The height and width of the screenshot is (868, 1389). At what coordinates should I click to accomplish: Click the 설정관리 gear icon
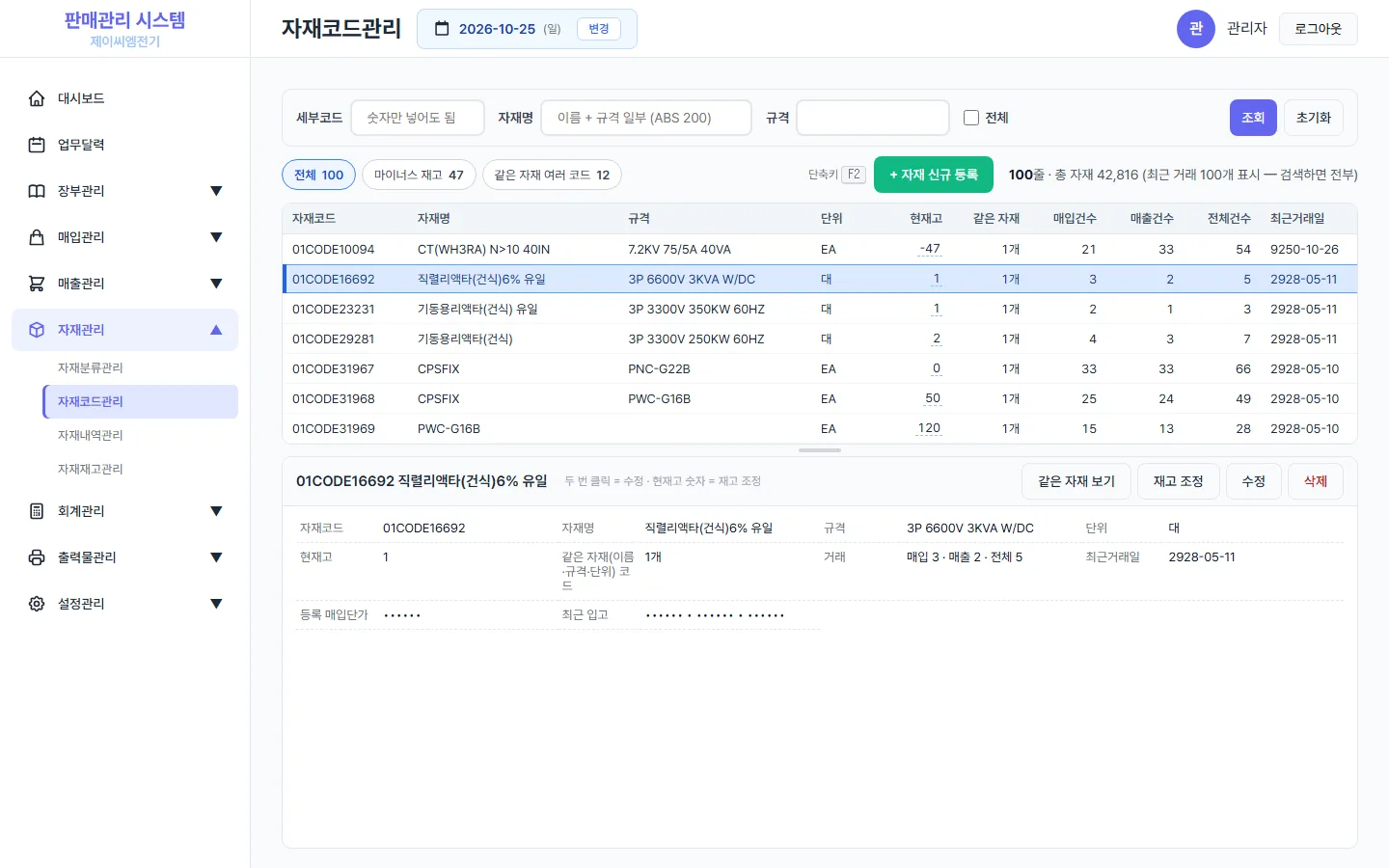click(37, 604)
